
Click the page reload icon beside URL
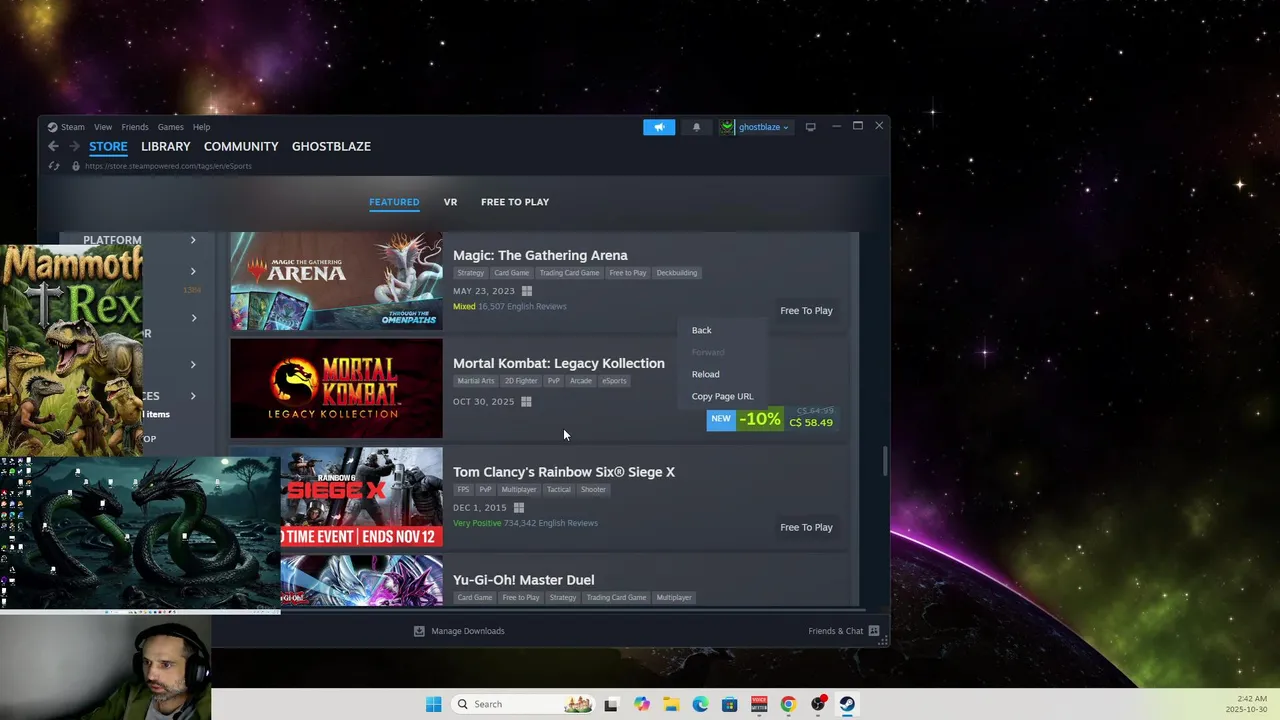(x=54, y=166)
